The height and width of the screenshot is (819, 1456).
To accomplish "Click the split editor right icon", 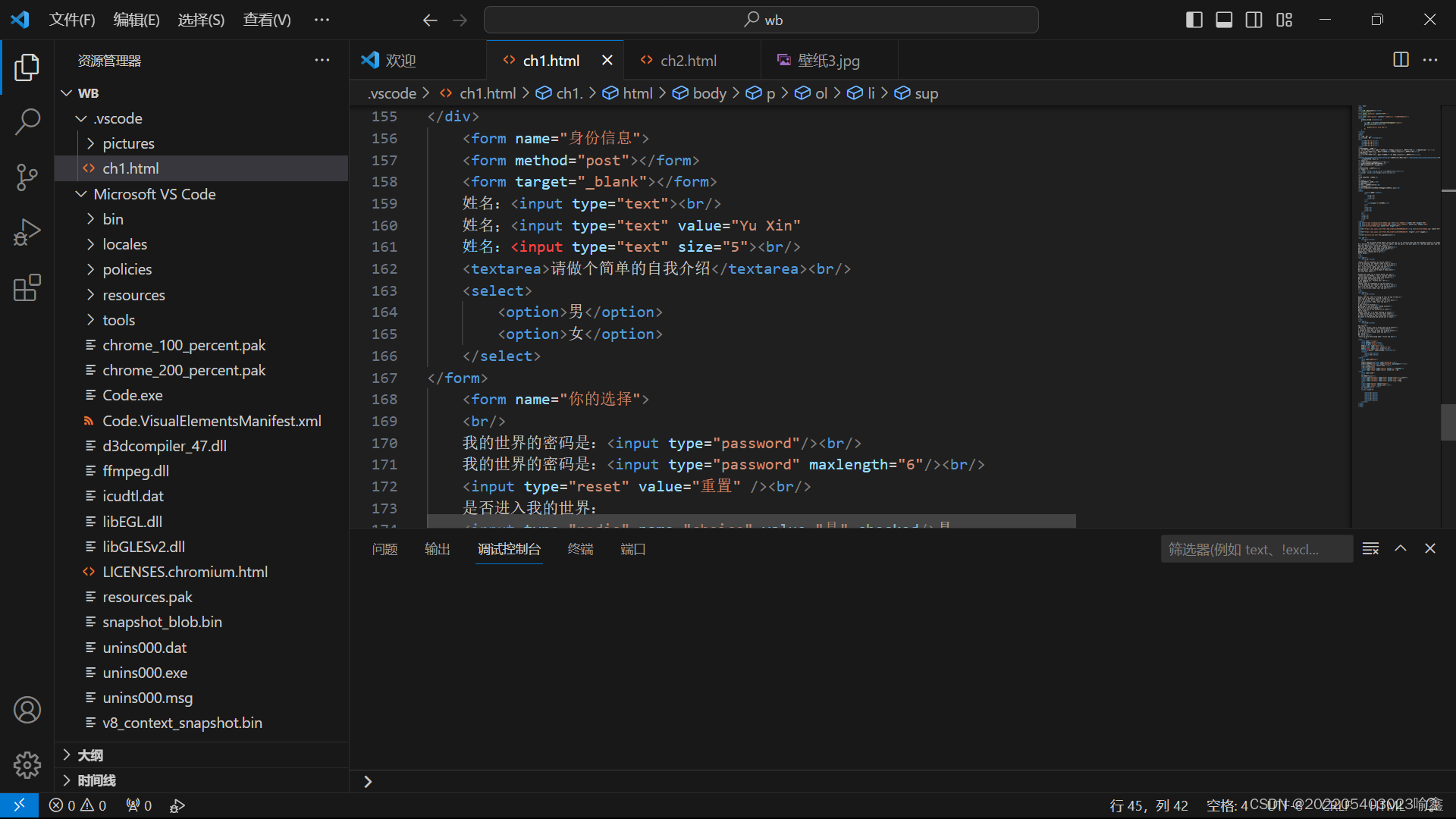I will [1401, 60].
